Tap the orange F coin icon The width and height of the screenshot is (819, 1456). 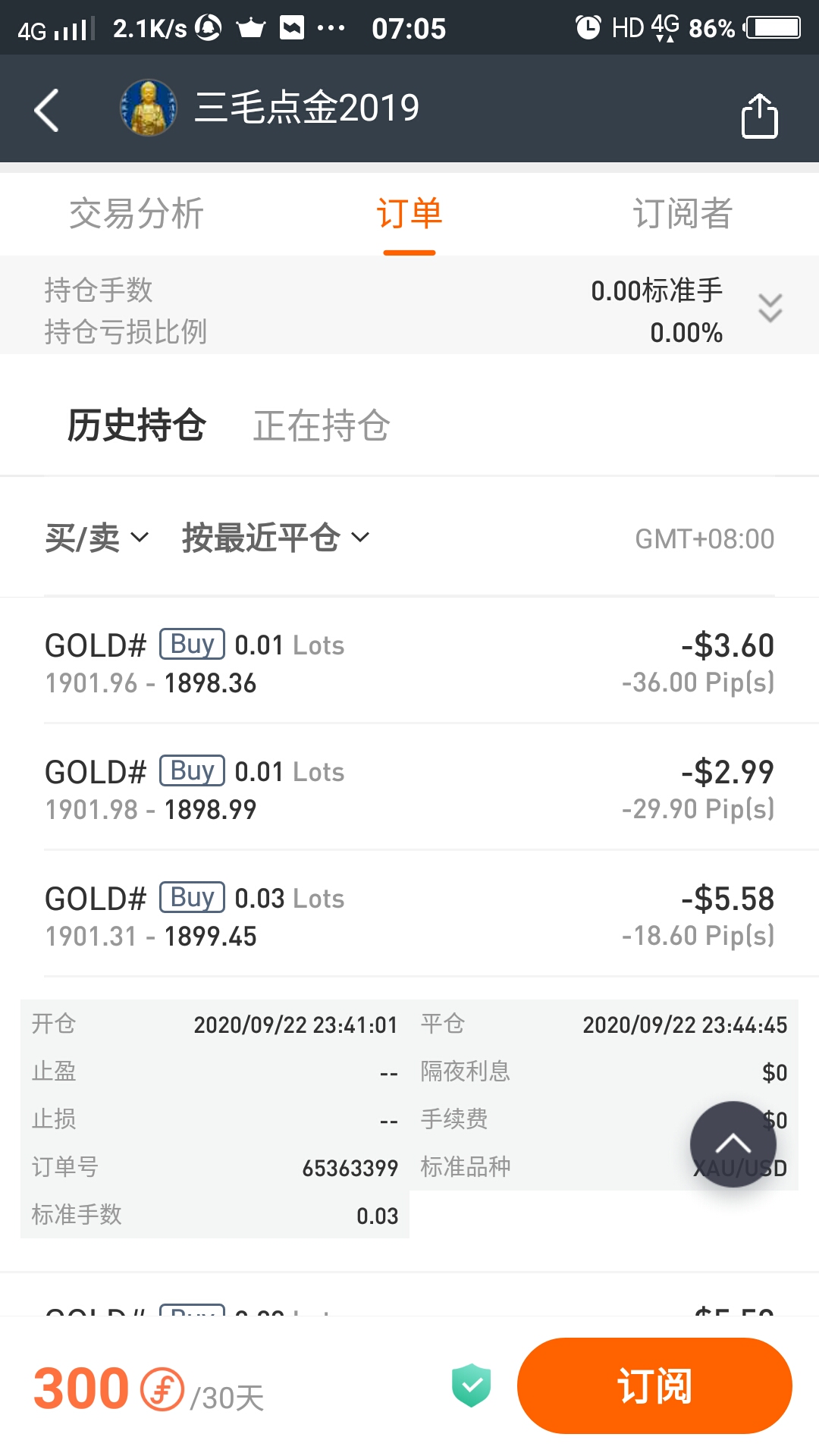point(162,1389)
